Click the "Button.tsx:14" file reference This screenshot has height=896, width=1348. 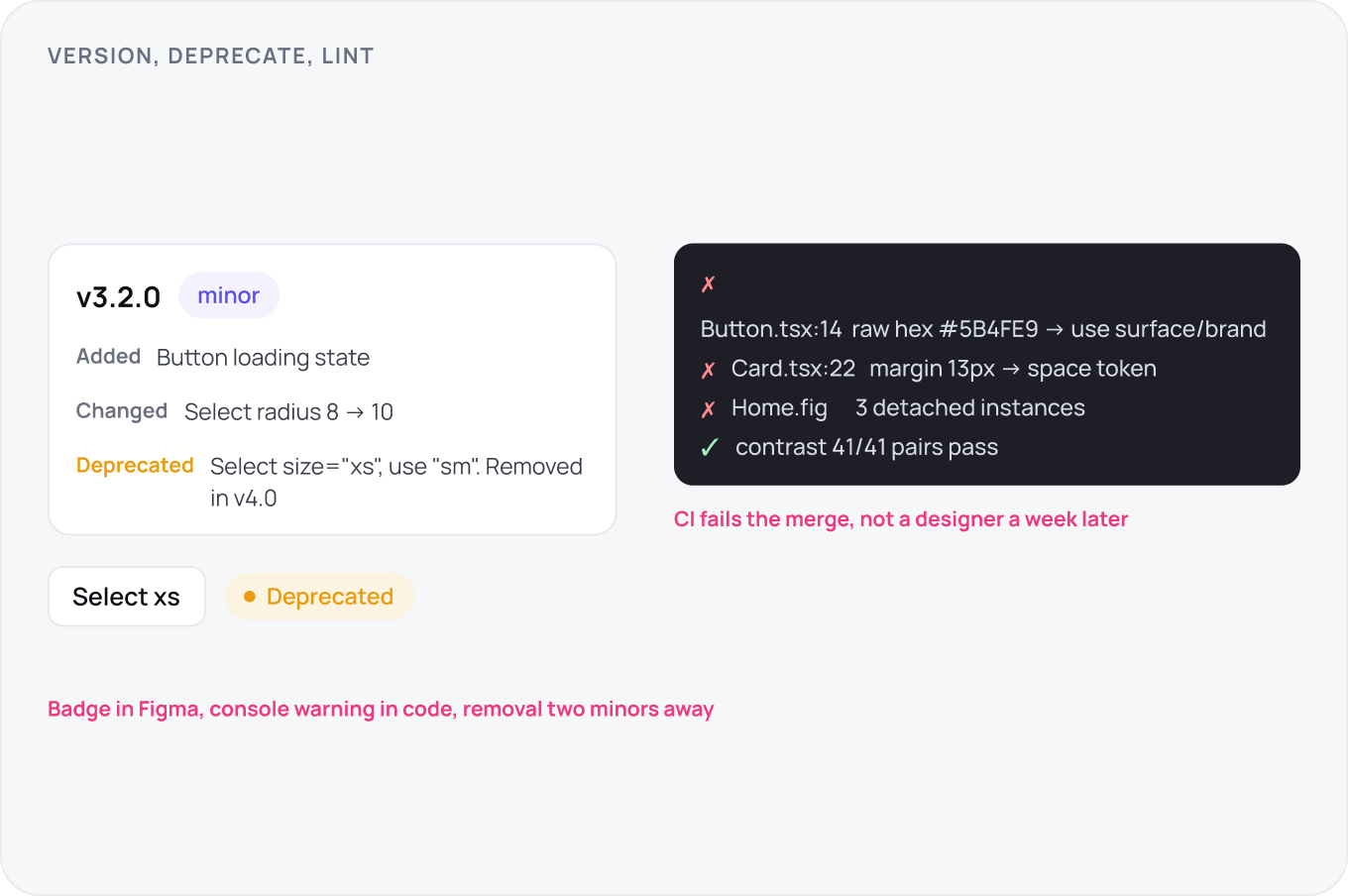pos(771,329)
